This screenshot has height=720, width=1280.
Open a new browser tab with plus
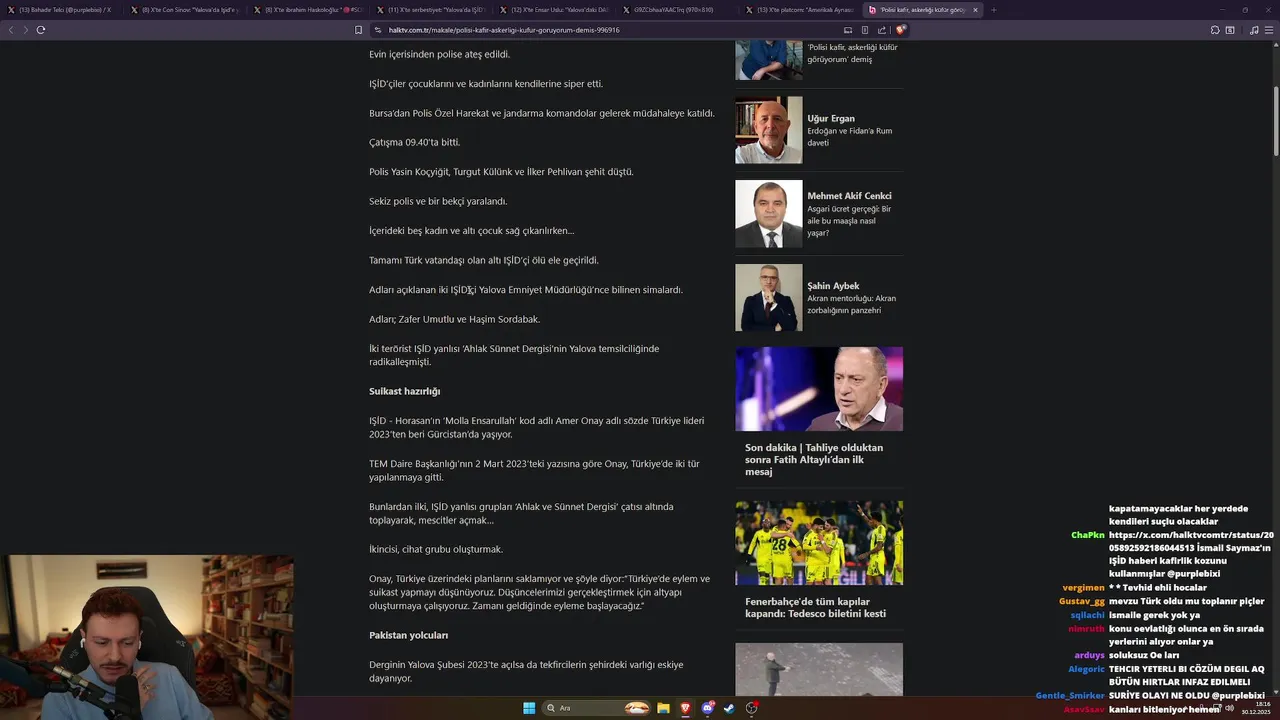[x=993, y=10]
